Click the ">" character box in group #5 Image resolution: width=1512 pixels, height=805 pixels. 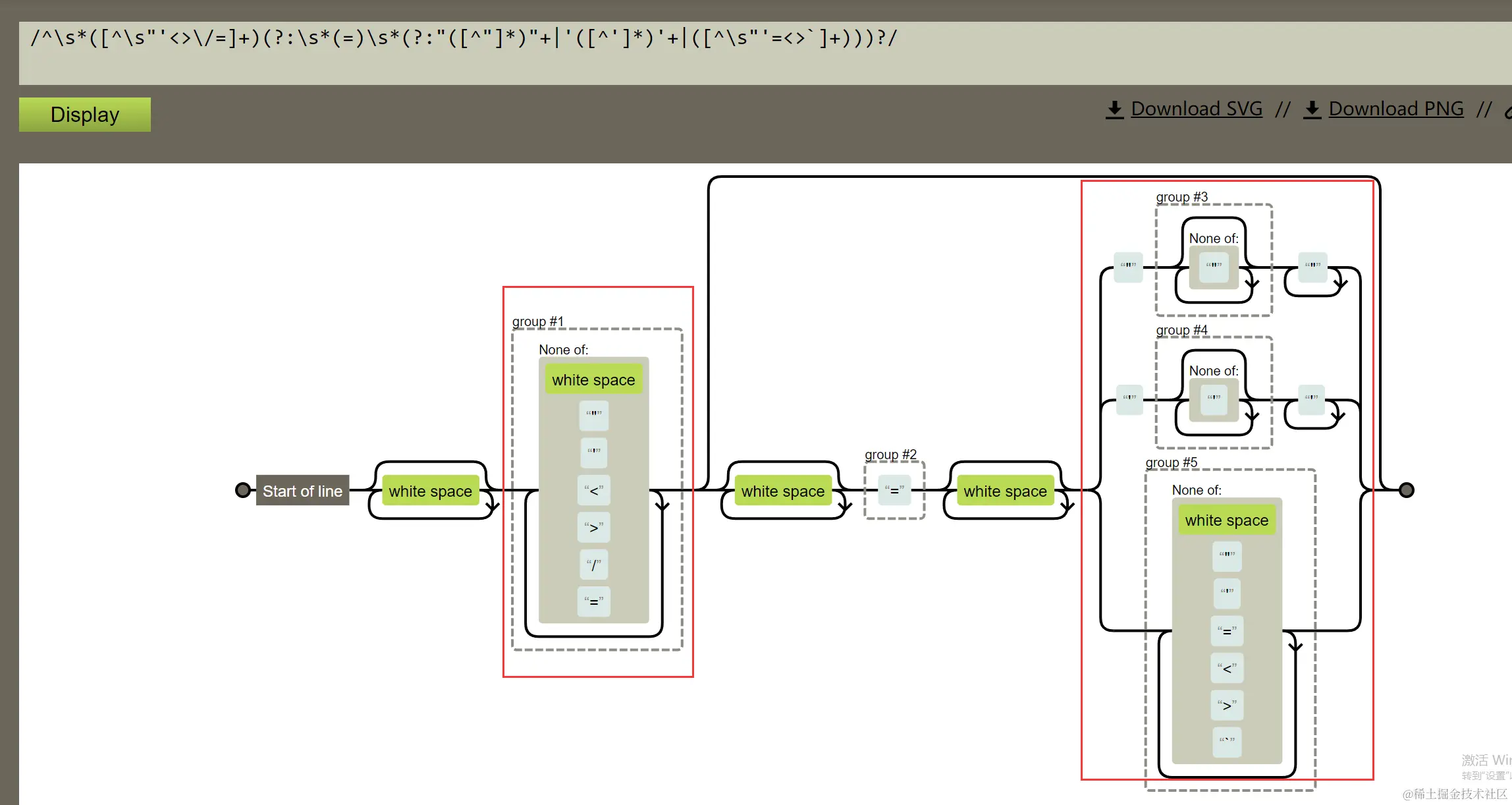pyautogui.click(x=1226, y=705)
